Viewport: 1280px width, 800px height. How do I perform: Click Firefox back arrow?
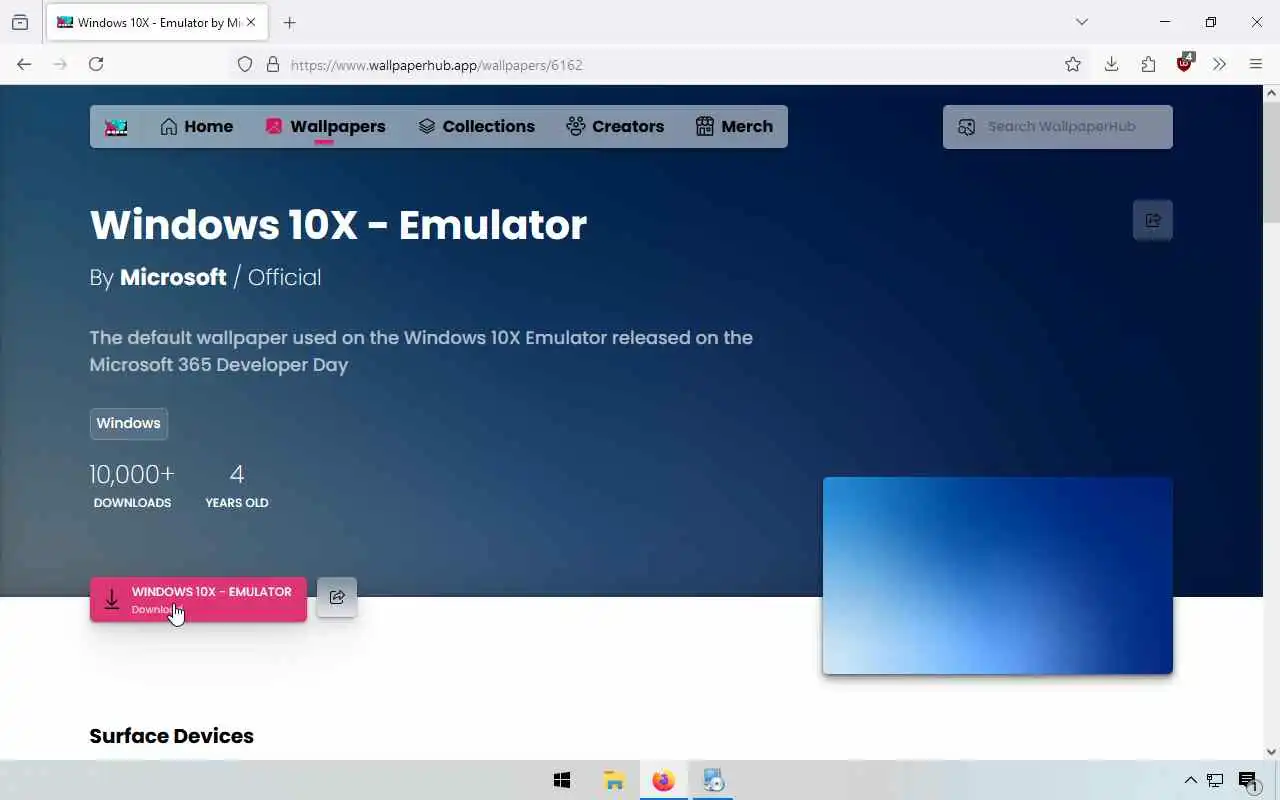click(x=24, y=64)
